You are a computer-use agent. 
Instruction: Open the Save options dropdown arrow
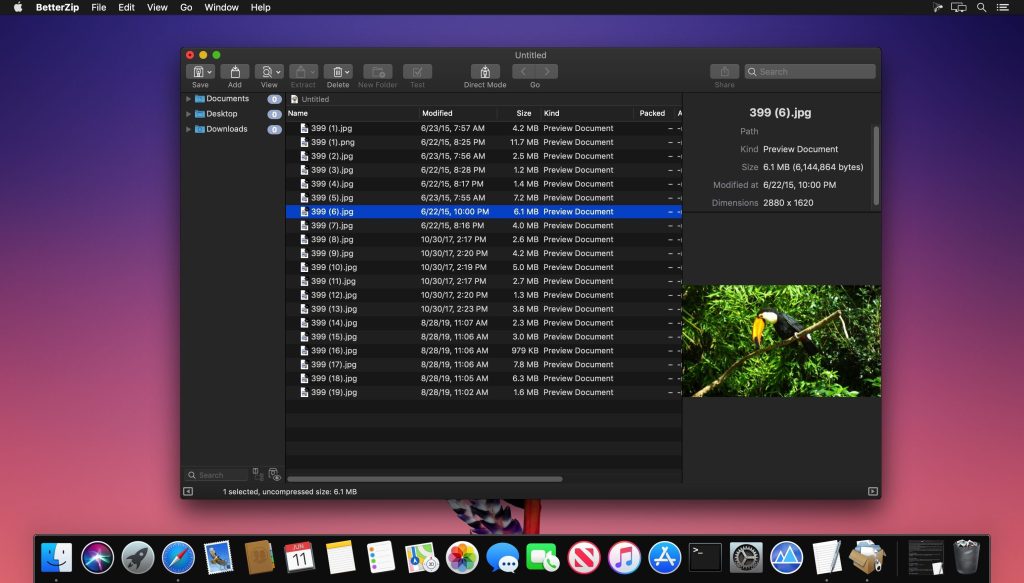[208, 71]
